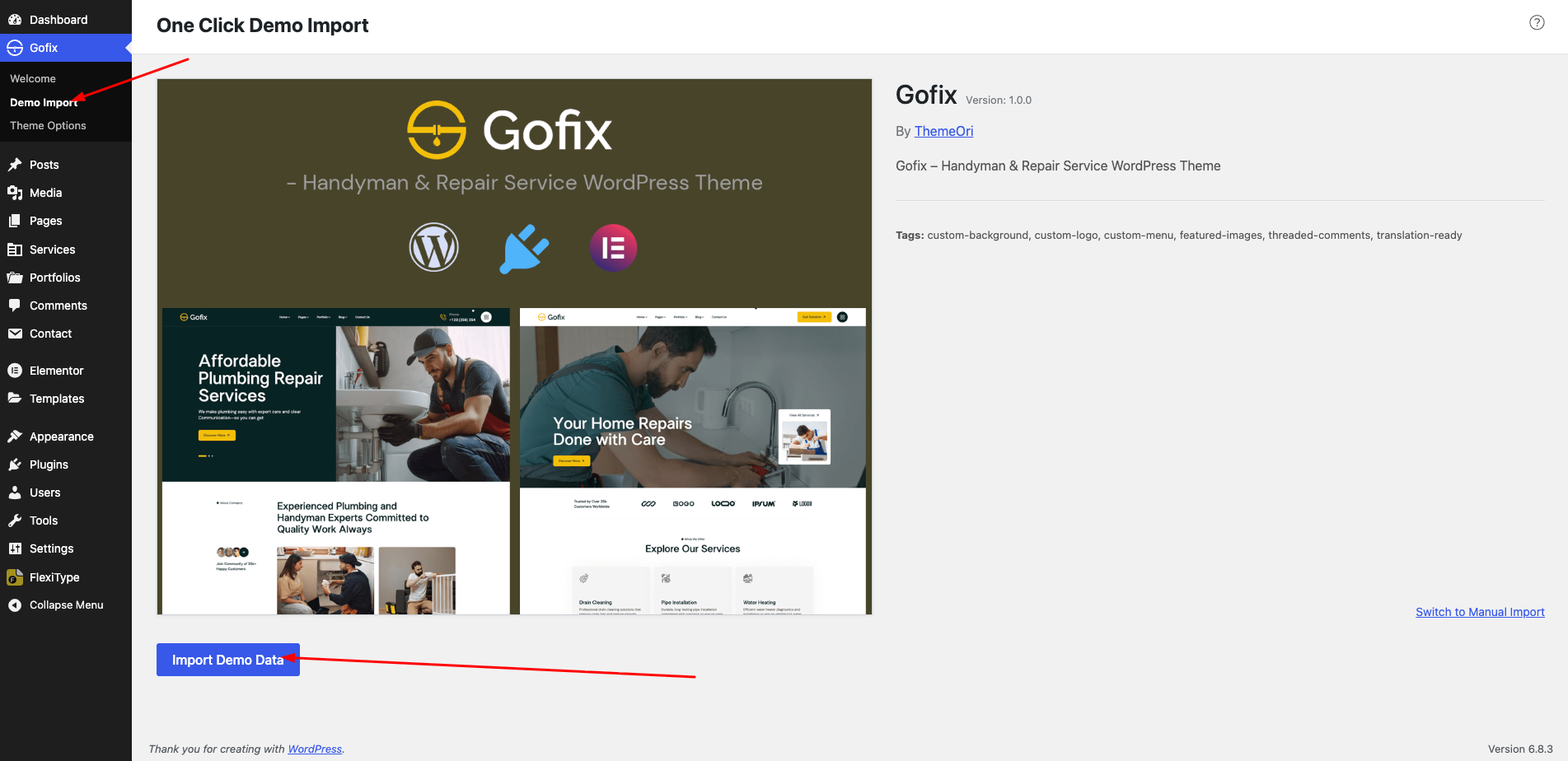Open the Appearance paintbrush icon

pyautogui.click(x=15, y=437)
